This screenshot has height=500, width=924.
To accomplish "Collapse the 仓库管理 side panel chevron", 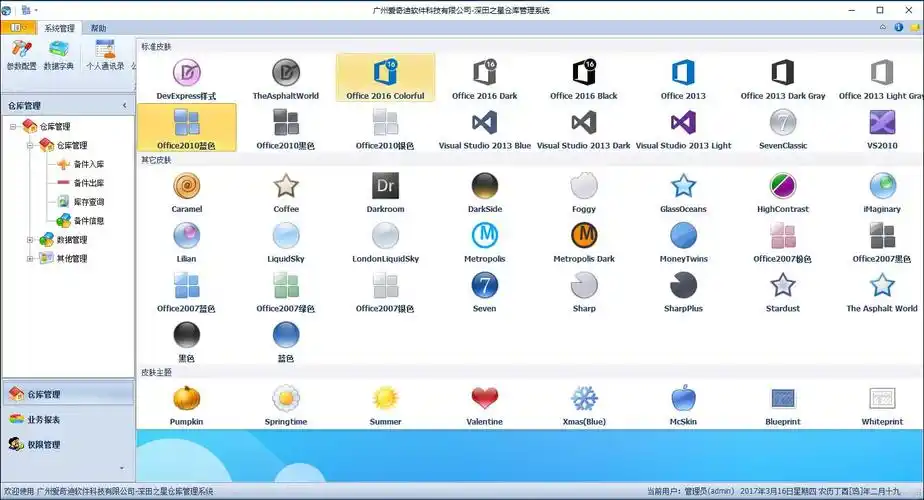I will [x=124, y=106].
